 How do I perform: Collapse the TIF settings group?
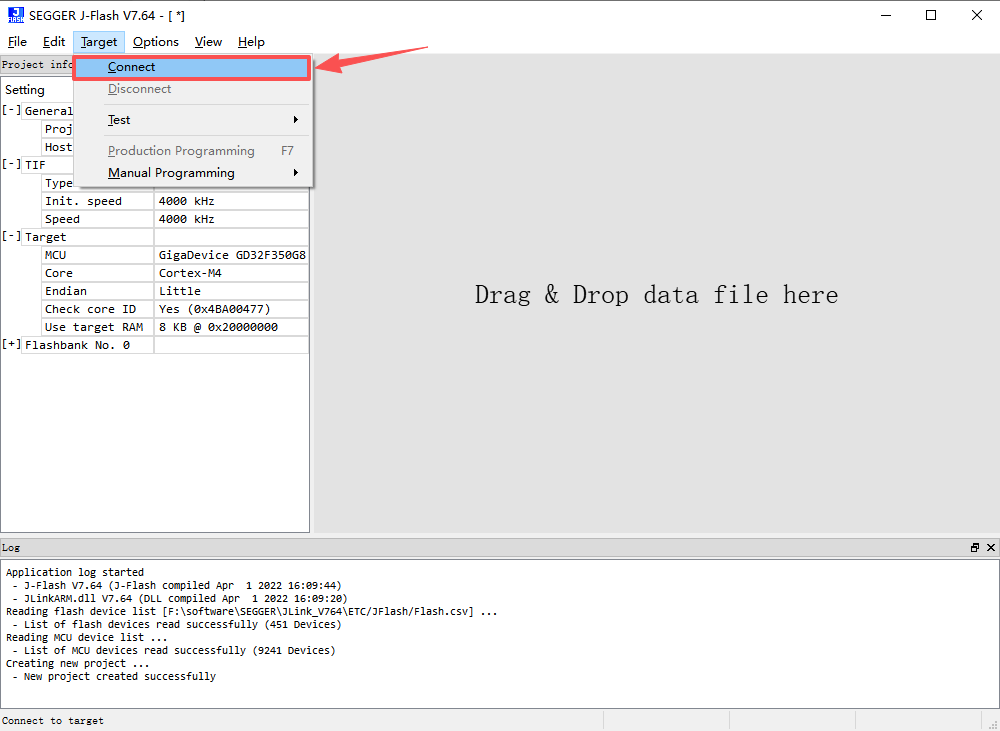click(11, 164)
